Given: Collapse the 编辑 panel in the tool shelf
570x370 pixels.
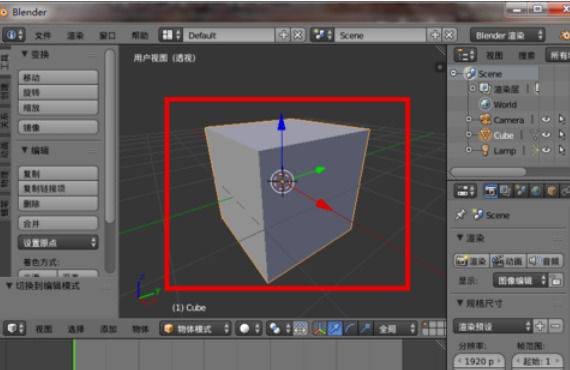Looking at the screenshot, I should tap(25, 150).
